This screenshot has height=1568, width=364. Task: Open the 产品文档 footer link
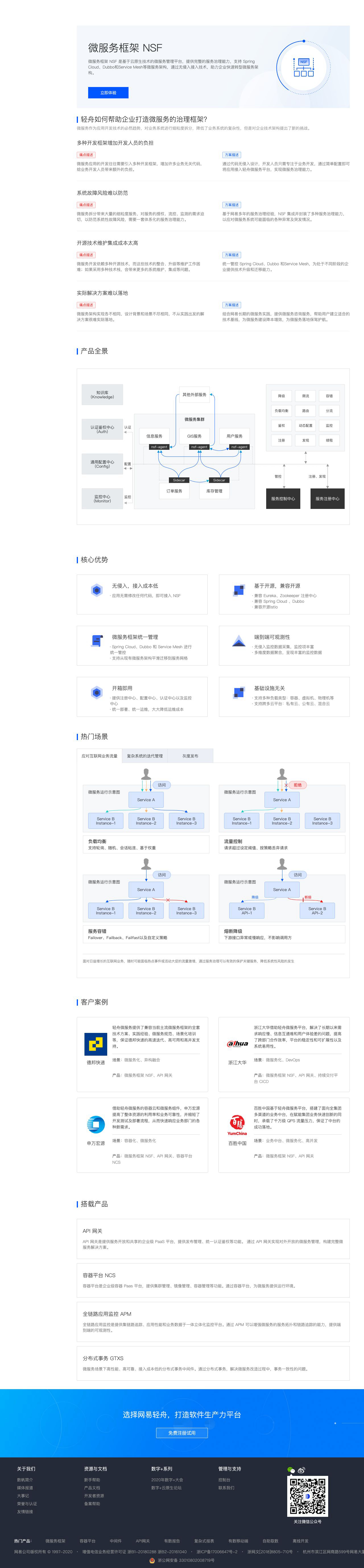coord(92,1488)
